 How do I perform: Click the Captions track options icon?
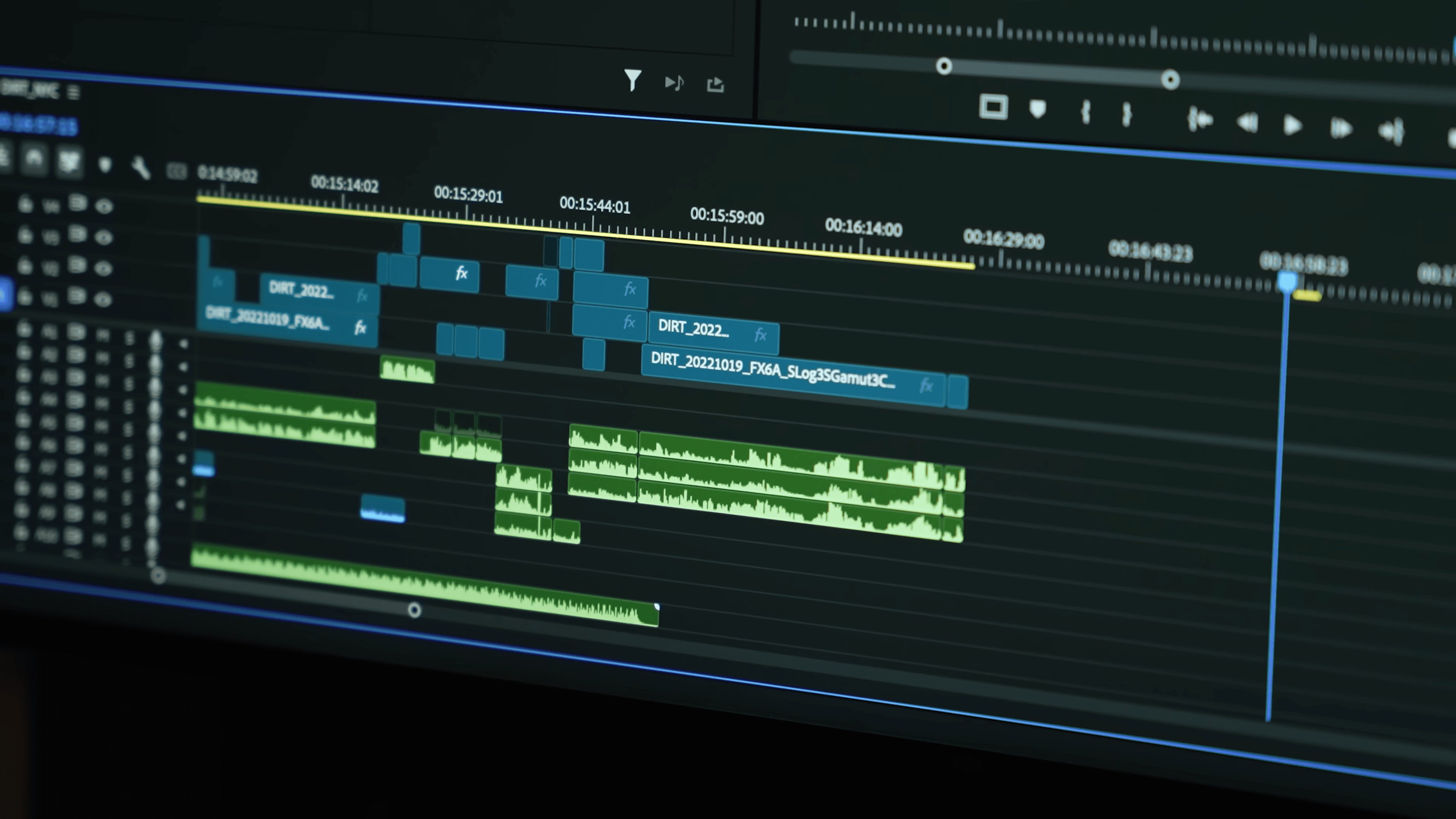[x=176, y=171]
